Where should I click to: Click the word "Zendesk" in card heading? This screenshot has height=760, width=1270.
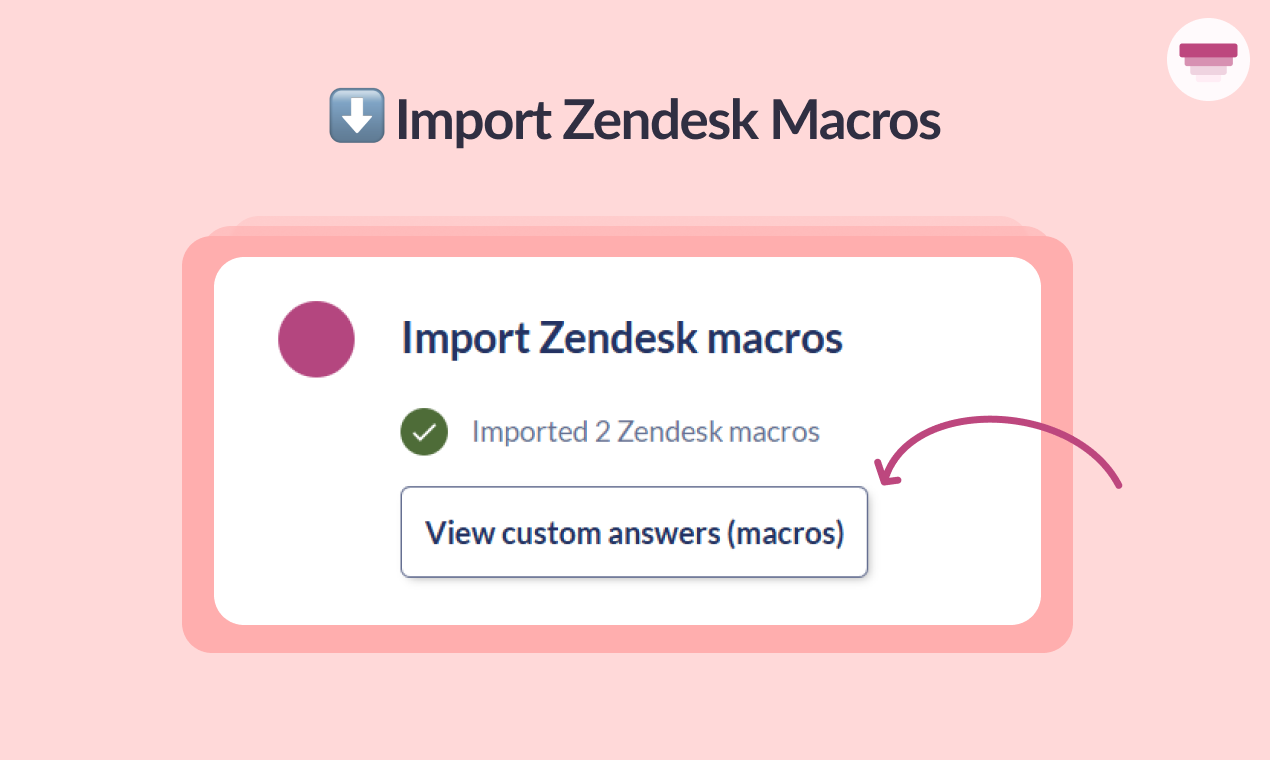click(x=618, y=338)
